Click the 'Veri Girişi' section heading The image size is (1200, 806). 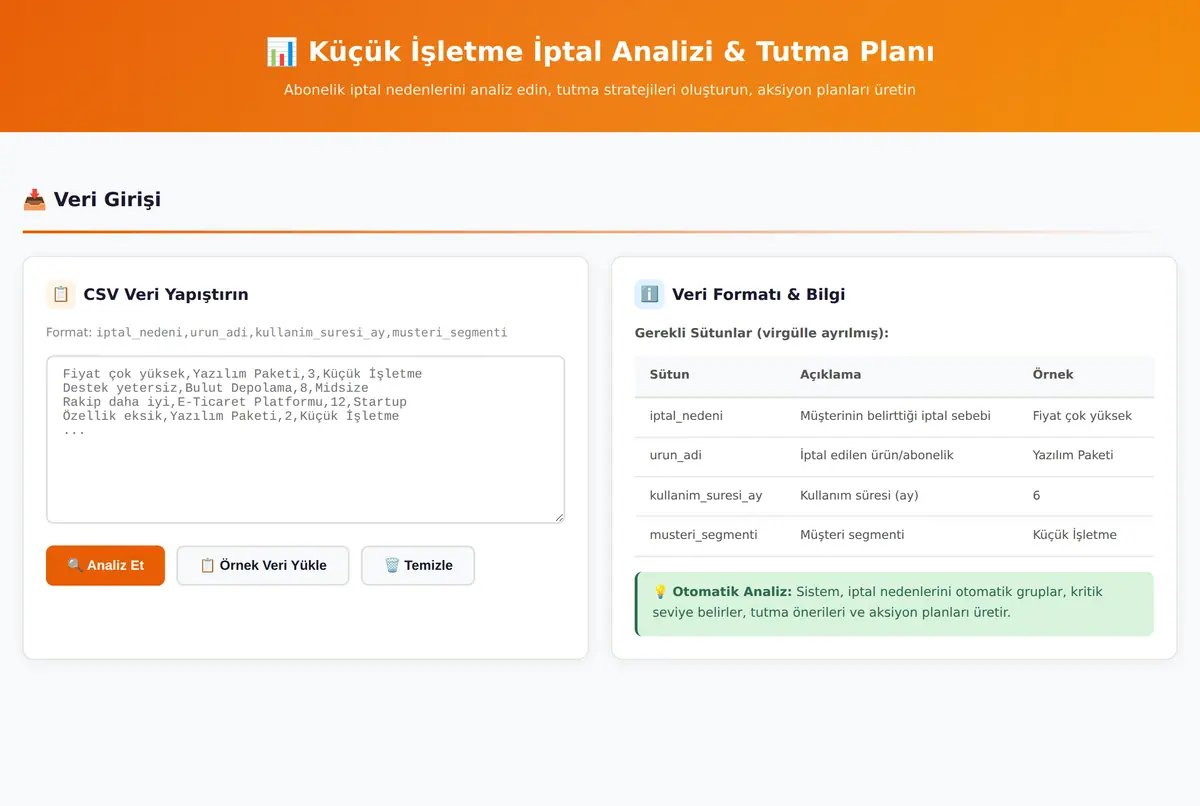[x=107, y=199]
